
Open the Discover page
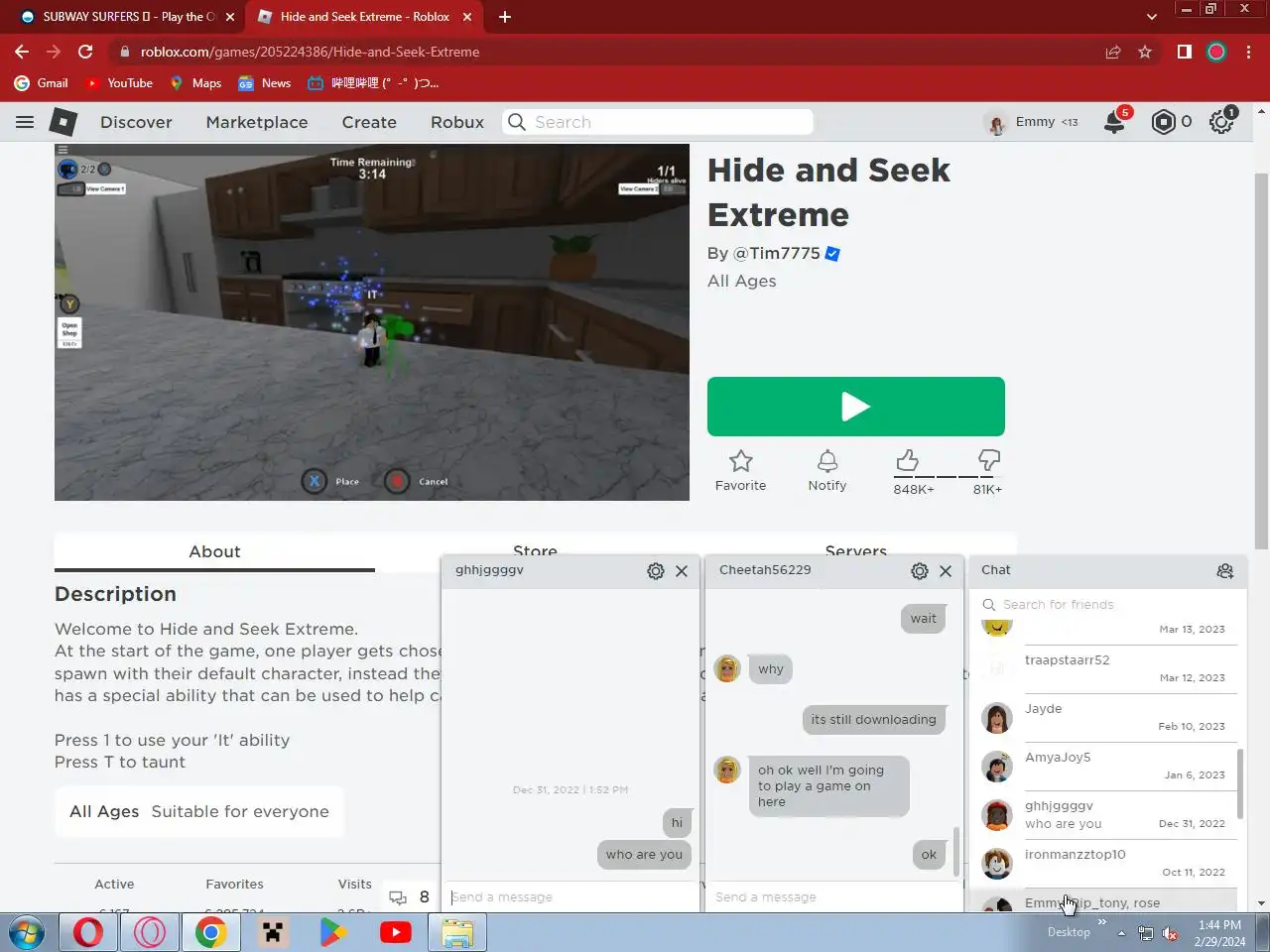click(136, 122)
